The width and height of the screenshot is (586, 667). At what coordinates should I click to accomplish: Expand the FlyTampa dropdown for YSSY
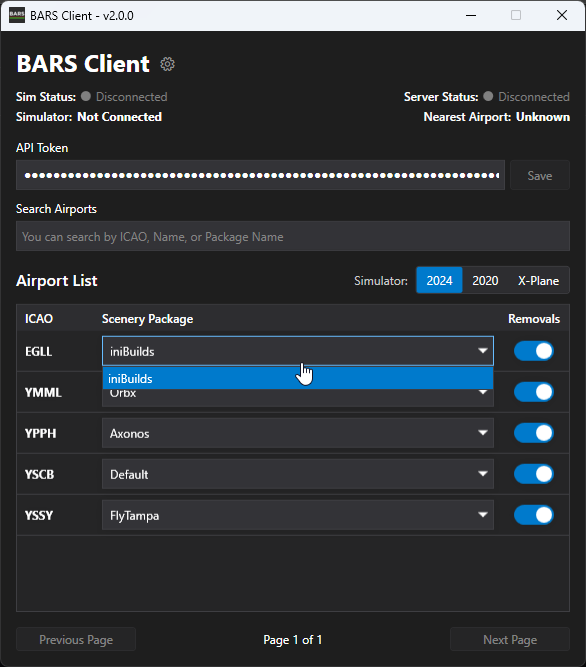tap(298, 515)
